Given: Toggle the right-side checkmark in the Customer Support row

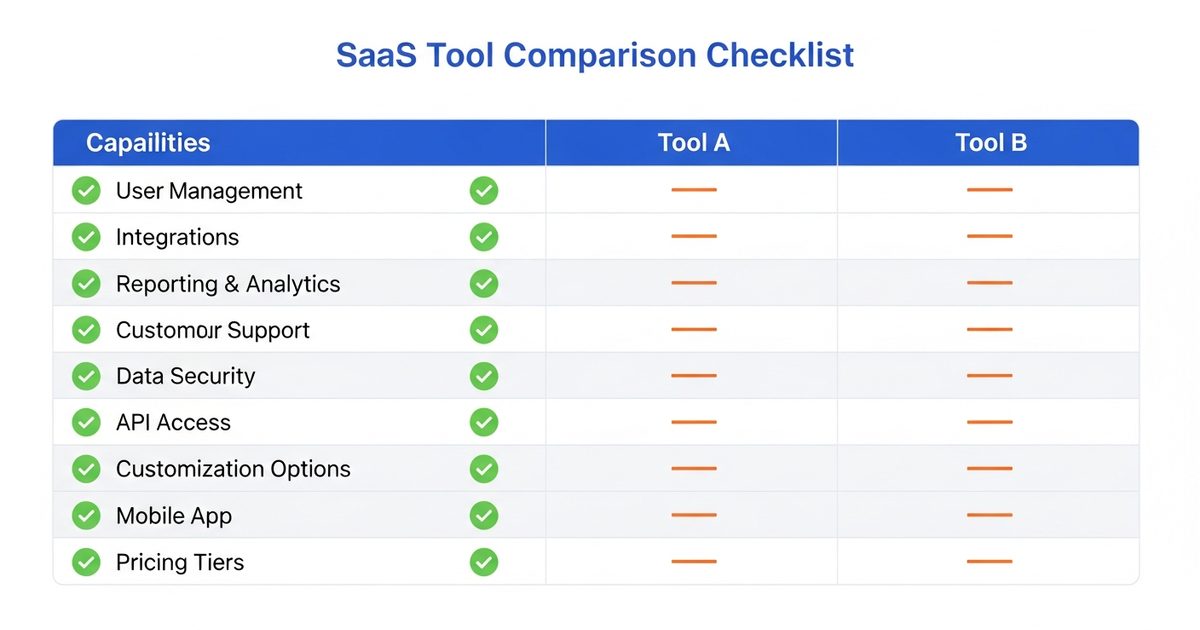Looking at the screenshot, I should (x=484, y=330).
